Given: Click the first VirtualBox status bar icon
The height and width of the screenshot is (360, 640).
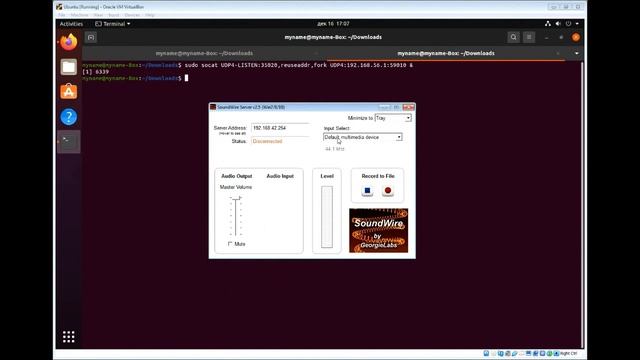Looking at the screenshot, I should coord(486,353).
